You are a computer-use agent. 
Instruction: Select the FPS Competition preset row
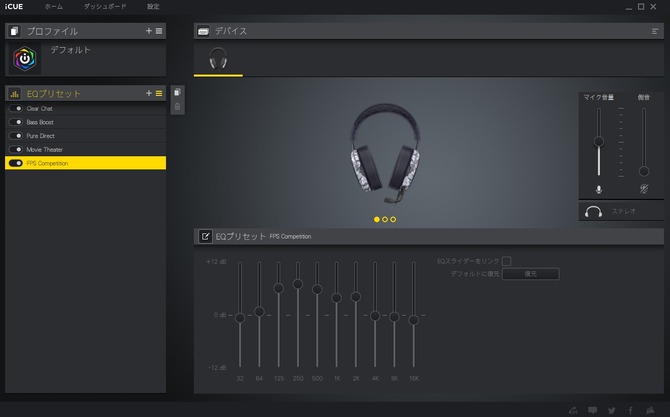pos(85,163)
